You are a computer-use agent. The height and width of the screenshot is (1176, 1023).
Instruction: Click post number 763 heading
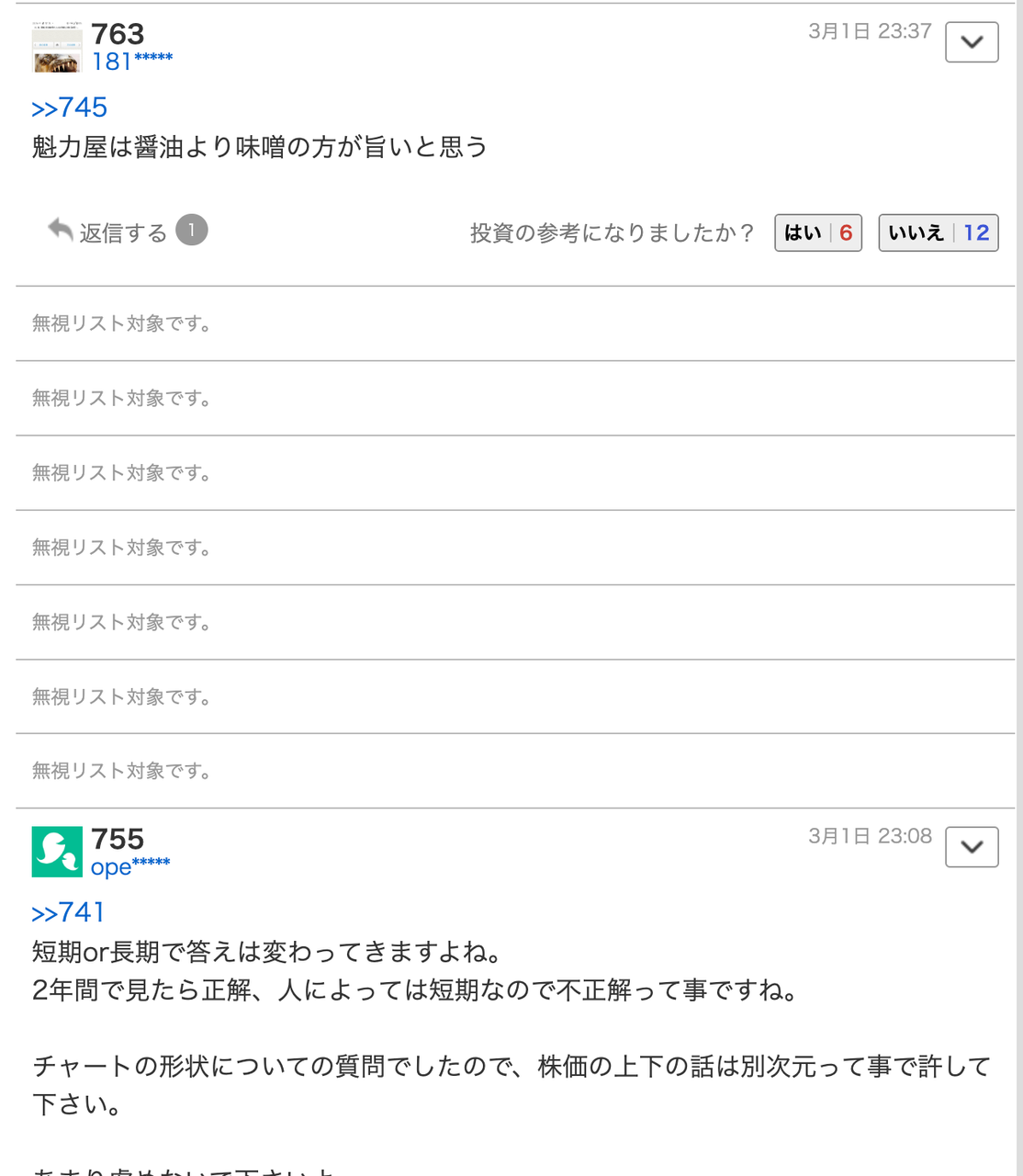click(x=118, y=34)
